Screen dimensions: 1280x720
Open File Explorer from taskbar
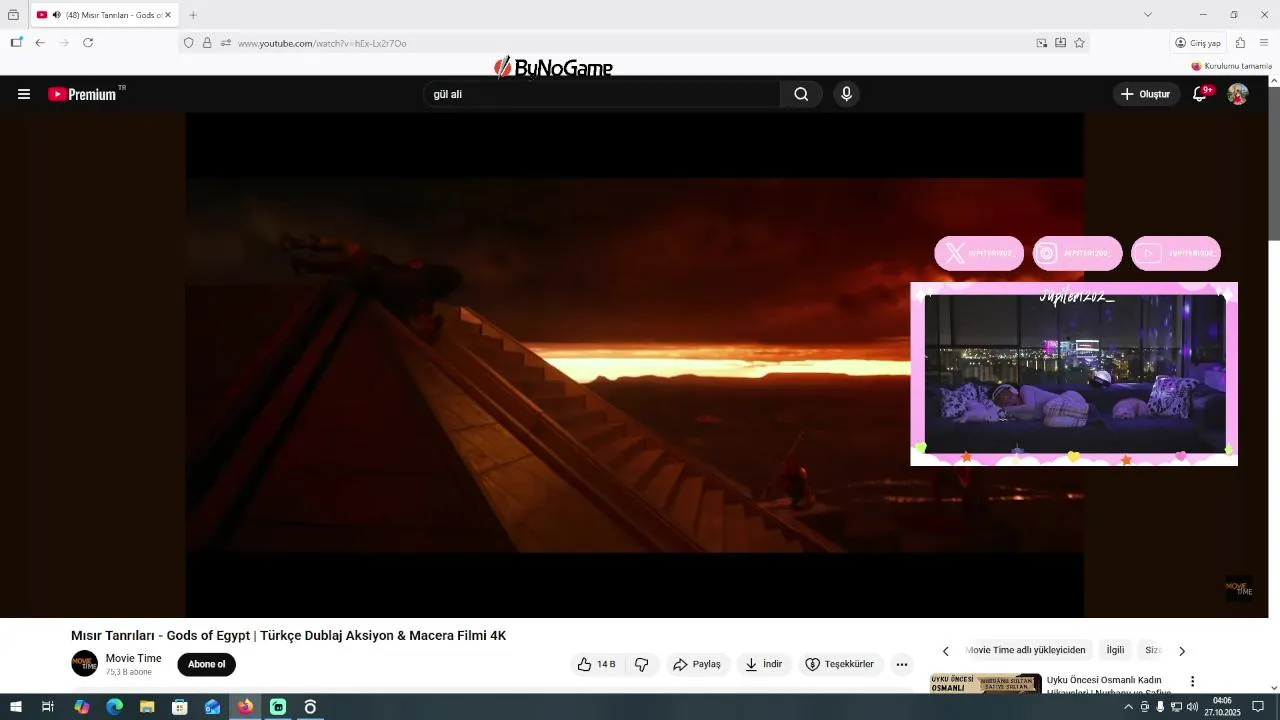click(x=147, y=707)
